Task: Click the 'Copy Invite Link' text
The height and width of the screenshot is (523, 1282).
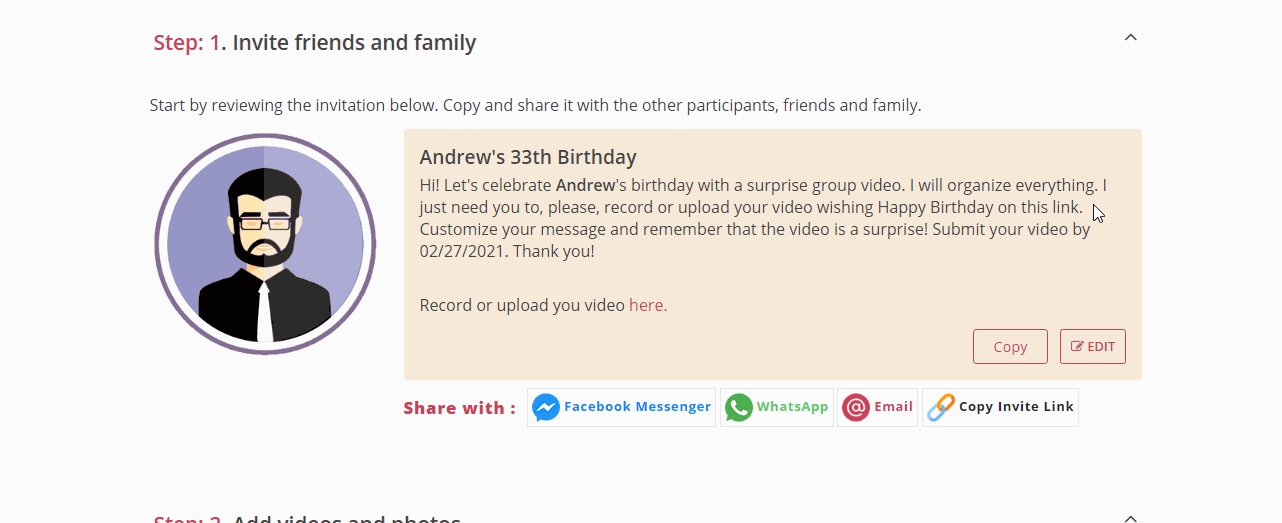Action: (1016, 407)
